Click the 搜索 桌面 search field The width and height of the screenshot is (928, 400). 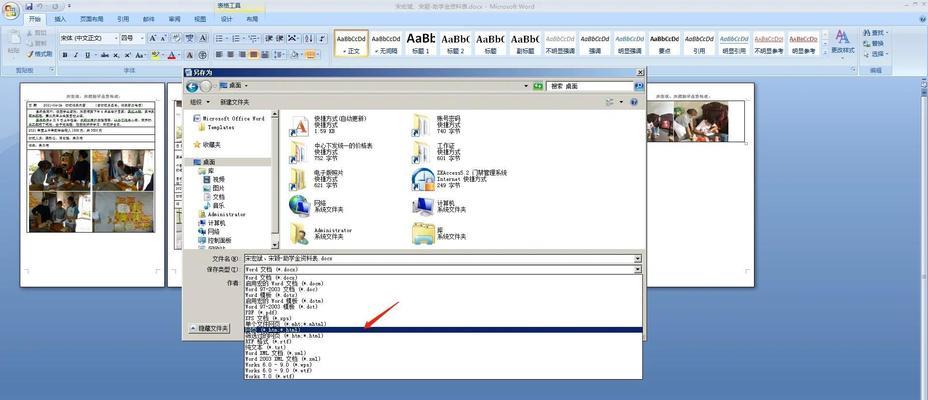coord(589,86)
